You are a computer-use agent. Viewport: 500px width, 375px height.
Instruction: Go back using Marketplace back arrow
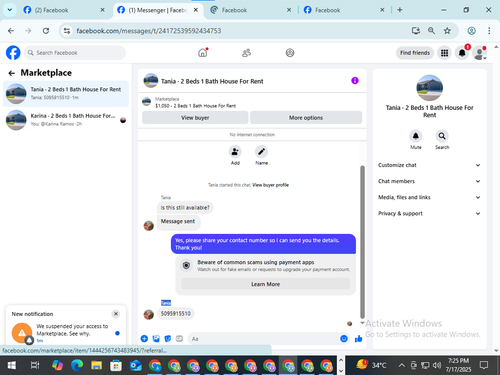point(12,73)
